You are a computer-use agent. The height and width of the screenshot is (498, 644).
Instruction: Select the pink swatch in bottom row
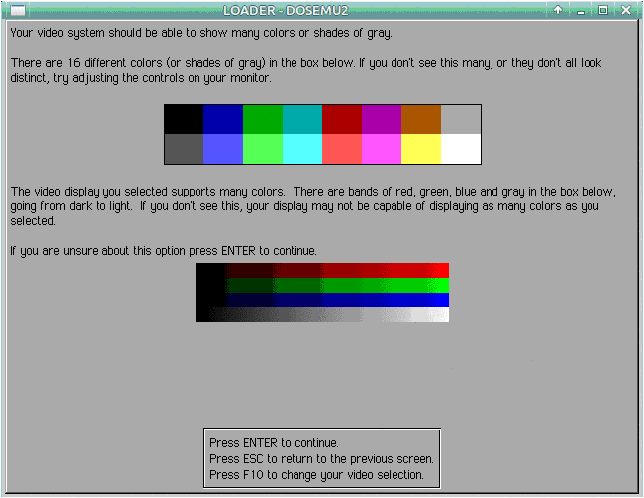pos(381,149)
